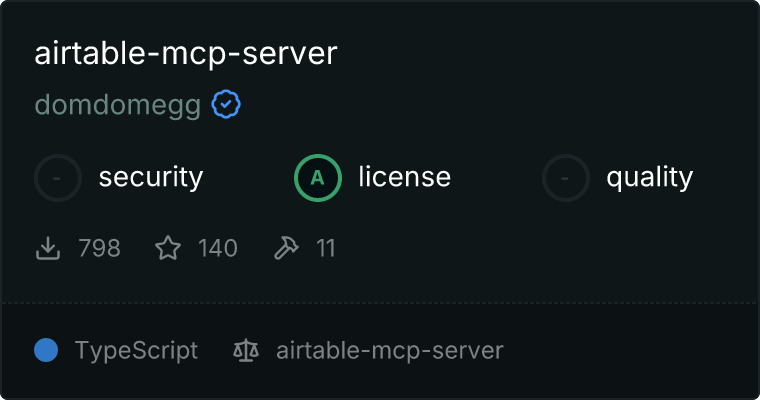Visit the domdomegg author profile
Viewport: 760px width, 400px height.
118,105
